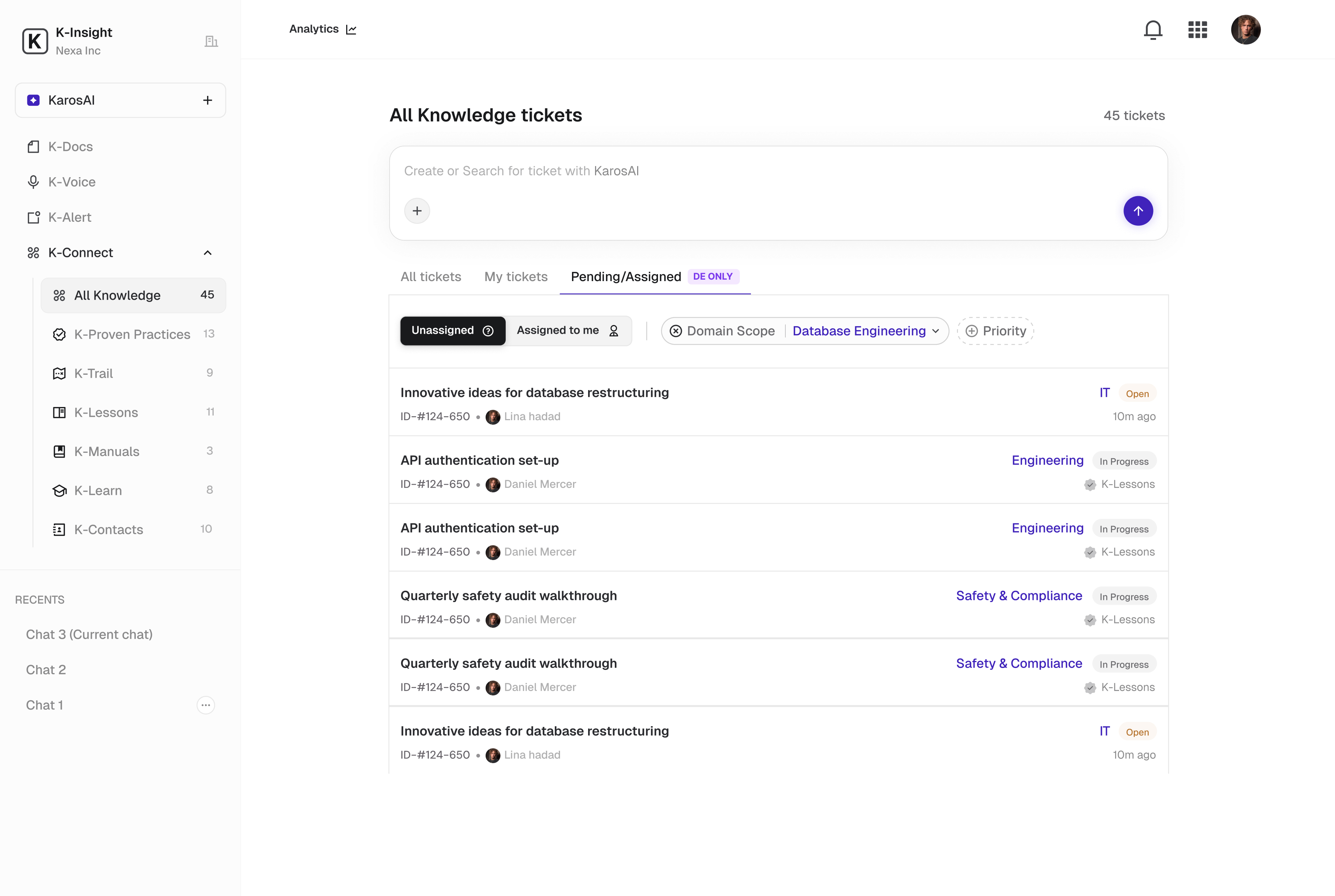Remove the Domain Scope filter with x icon
This screenshot has height=896, width=1335.
tap(675, 332)
